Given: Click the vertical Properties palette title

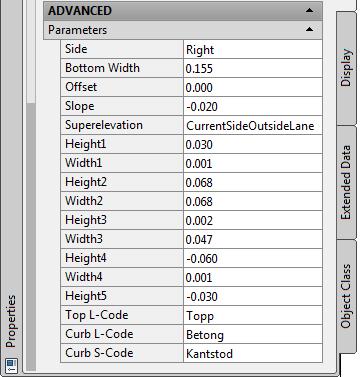Looking at the screenshot, I should point(11,321).
